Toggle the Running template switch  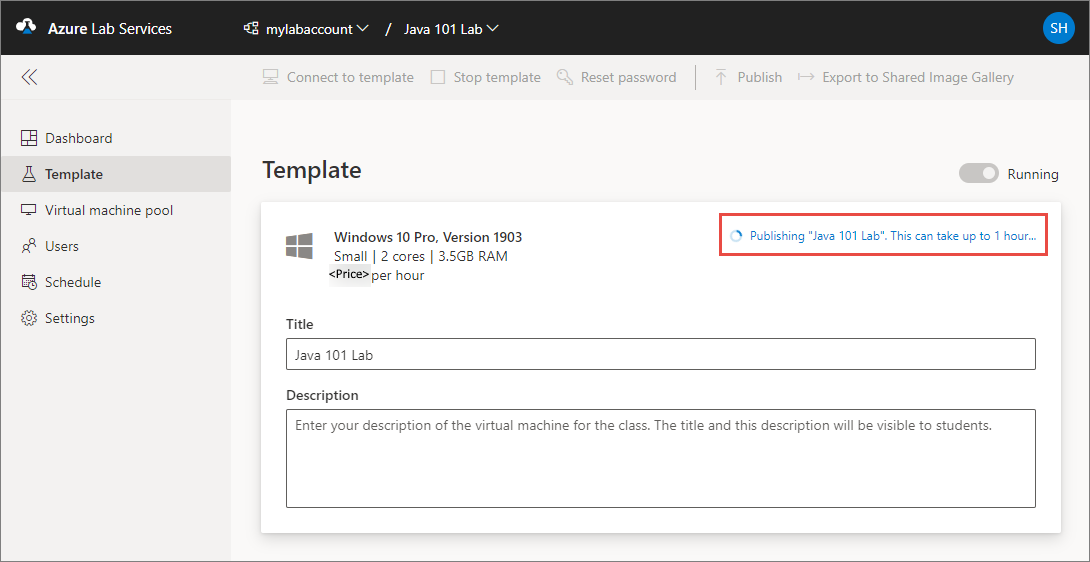tap(979, 174)
